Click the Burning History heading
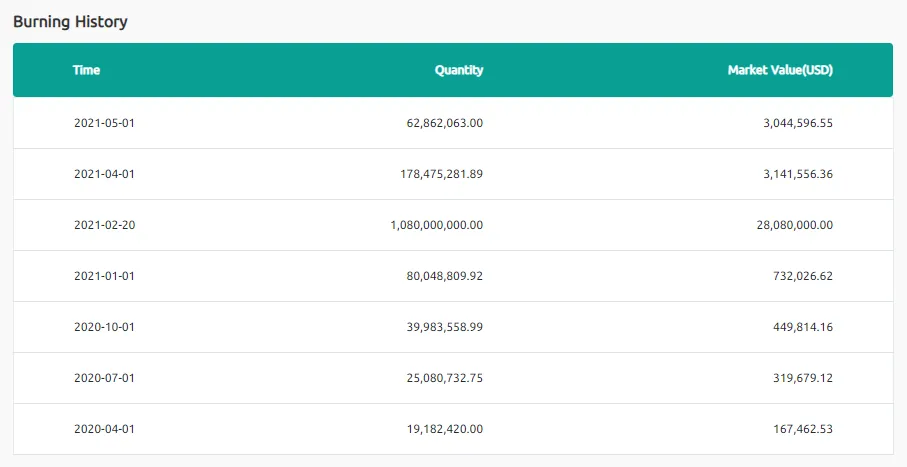The width and height of the screenshot is (907, 467). pyautogui.click(x=70, y=22)
